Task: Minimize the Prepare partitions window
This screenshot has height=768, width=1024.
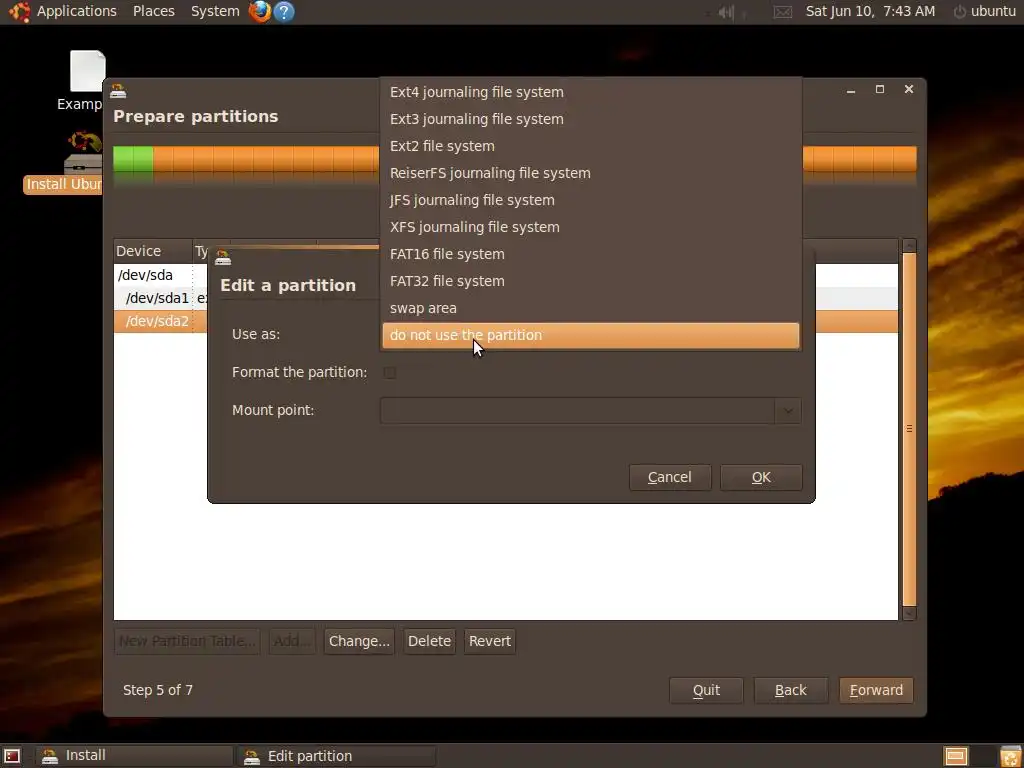Action: pos(851,90)
